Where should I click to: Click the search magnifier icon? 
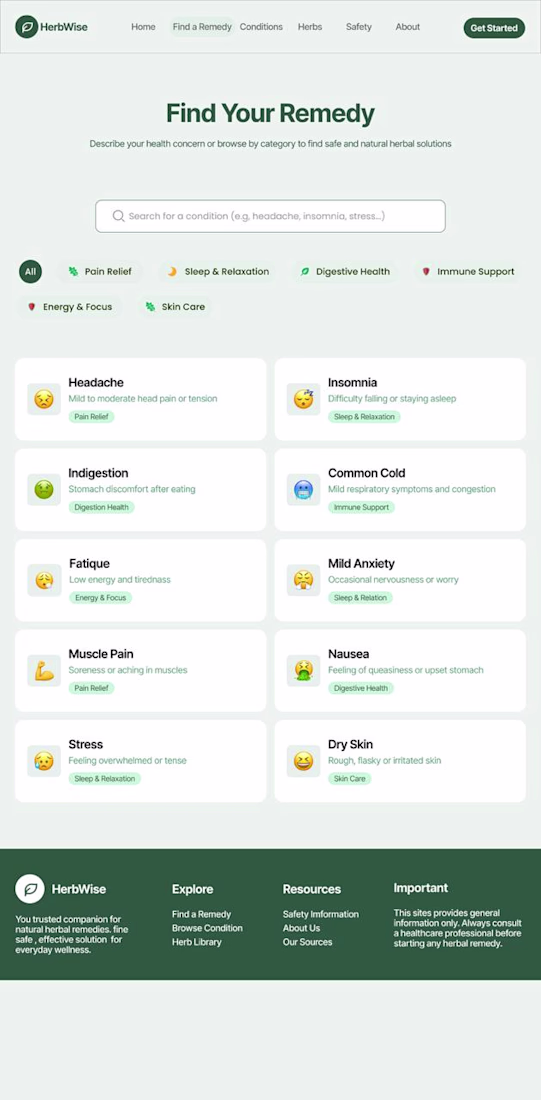[x=119, y=216]
